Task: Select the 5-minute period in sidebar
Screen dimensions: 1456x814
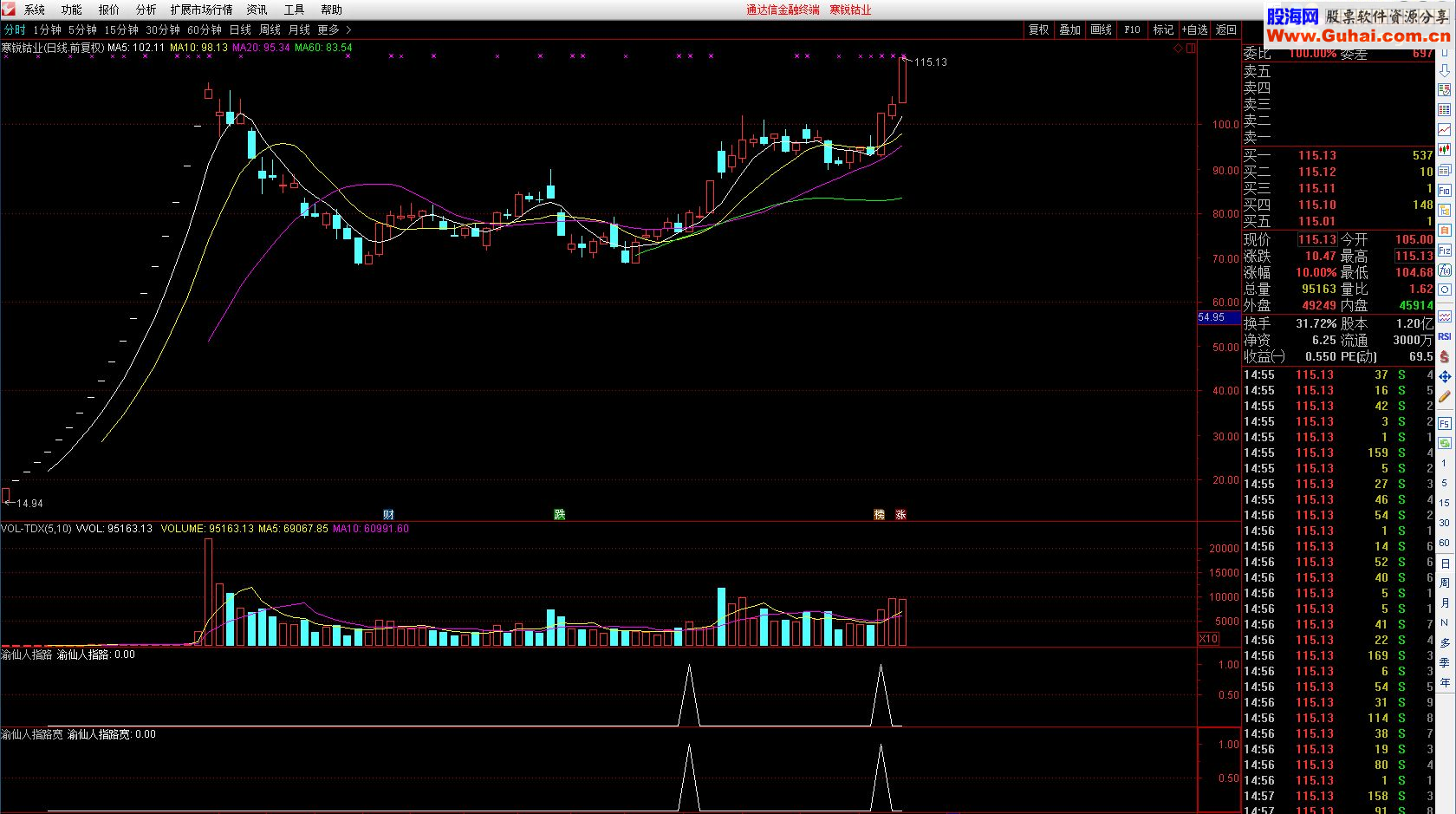Action: click(1445, 483)
